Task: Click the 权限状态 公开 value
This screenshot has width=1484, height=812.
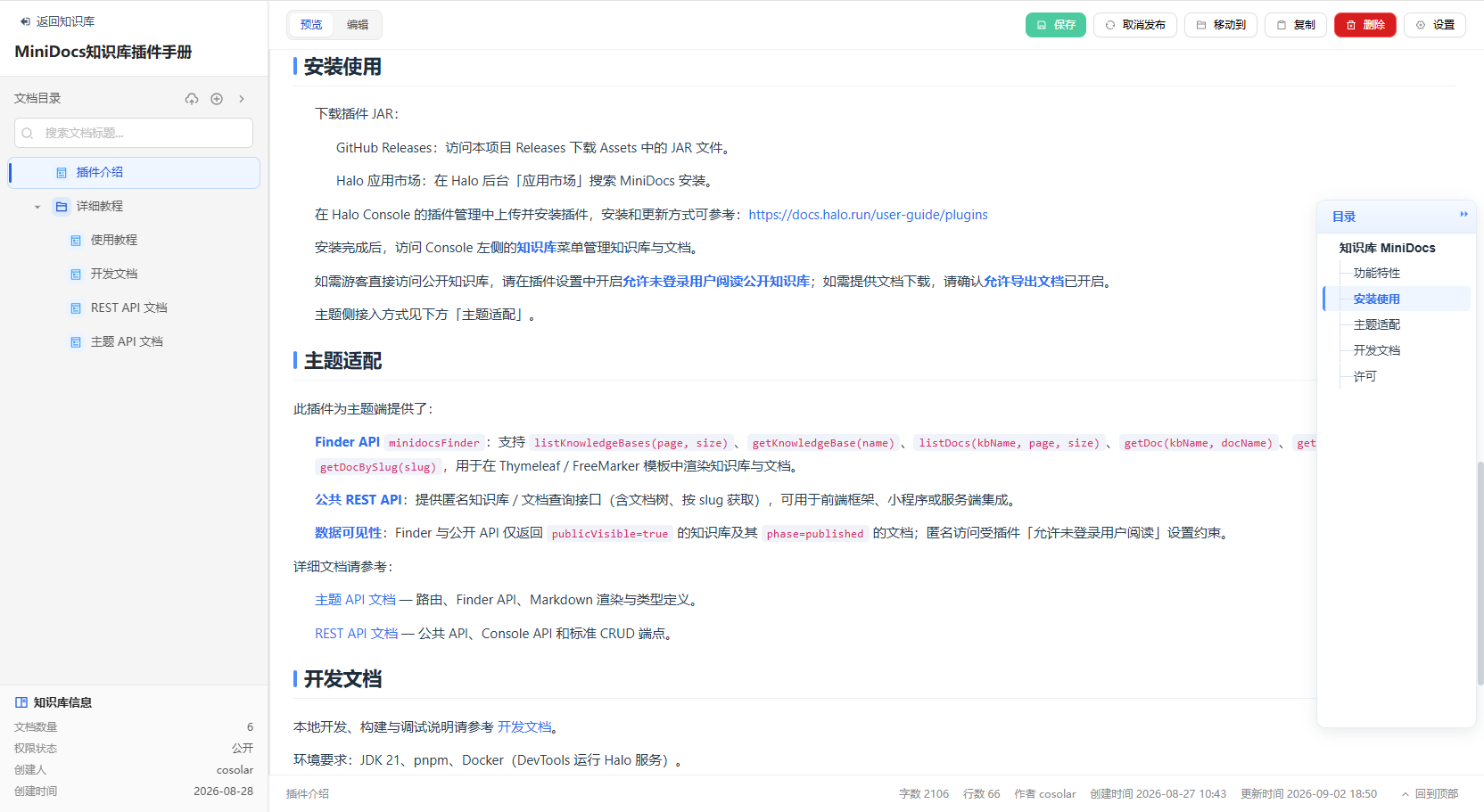Action: click(x=243, y=749)
